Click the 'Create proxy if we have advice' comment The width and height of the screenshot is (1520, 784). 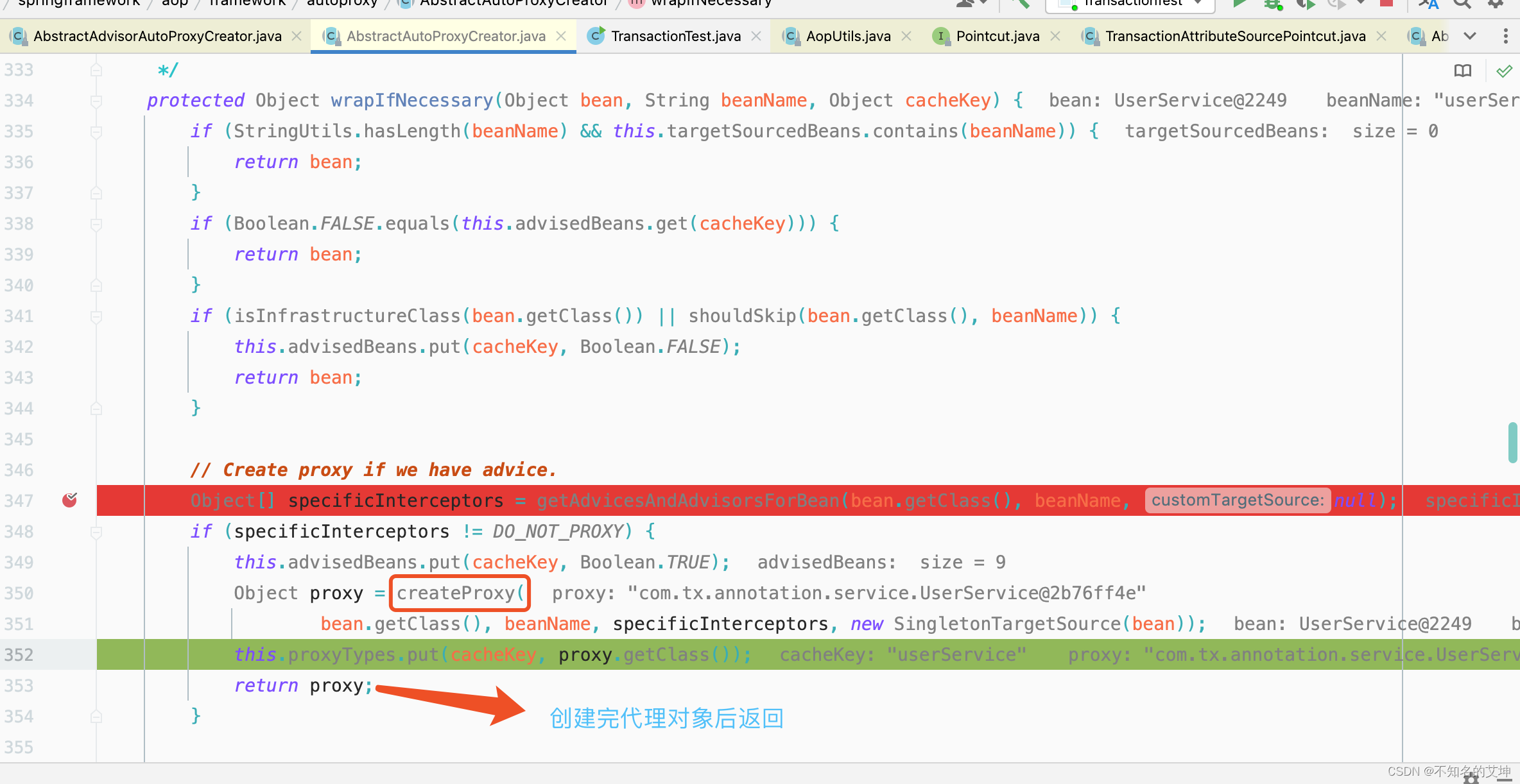point(374,470)
